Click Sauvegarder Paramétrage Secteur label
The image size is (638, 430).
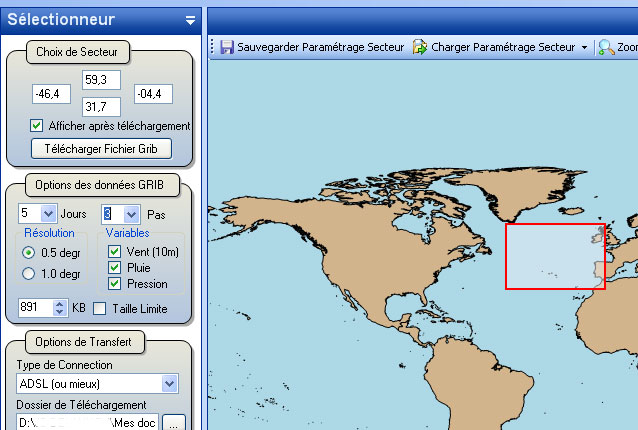coord(321,47)
